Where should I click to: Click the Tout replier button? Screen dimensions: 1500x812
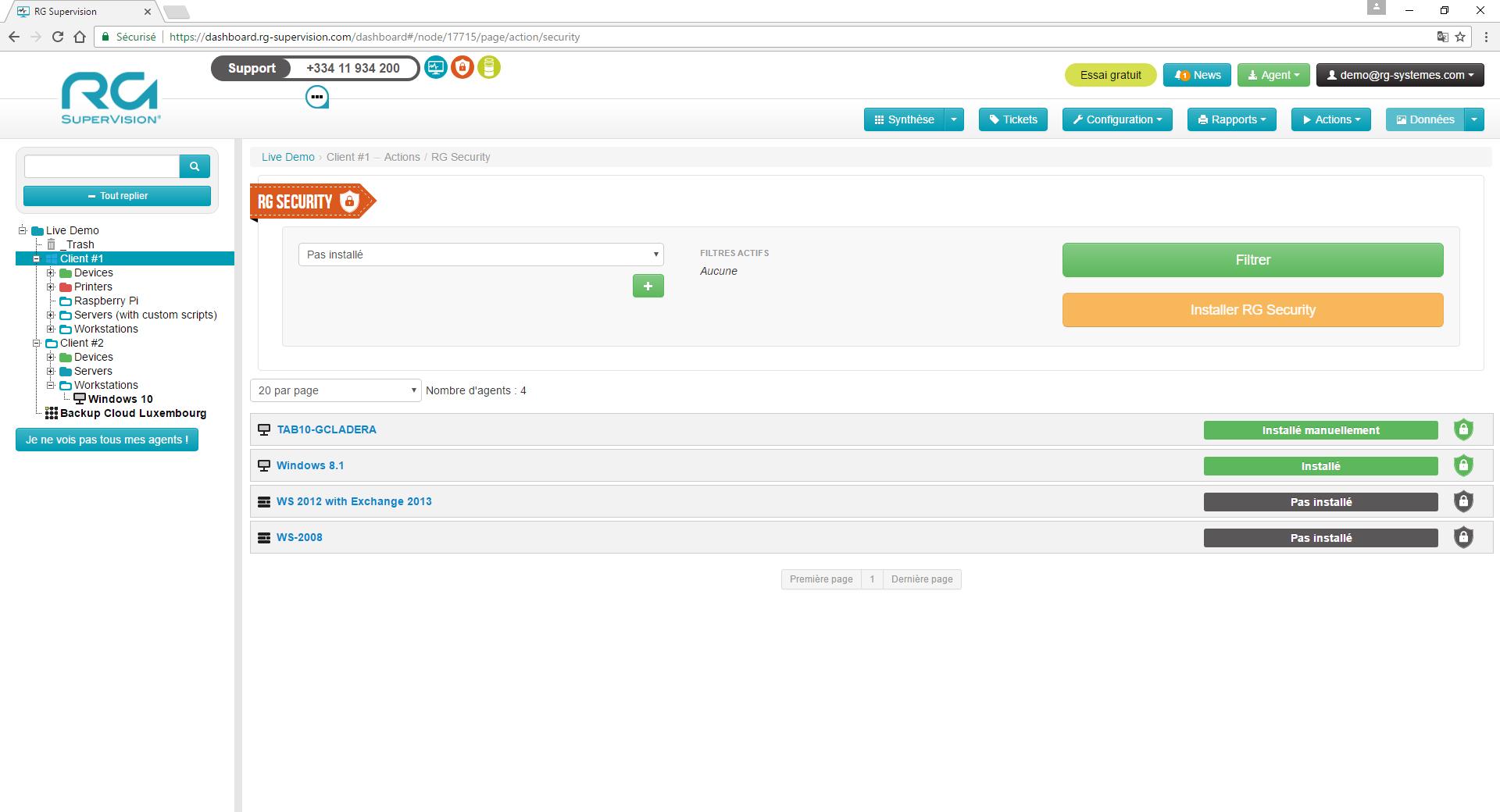click(117, 196)
